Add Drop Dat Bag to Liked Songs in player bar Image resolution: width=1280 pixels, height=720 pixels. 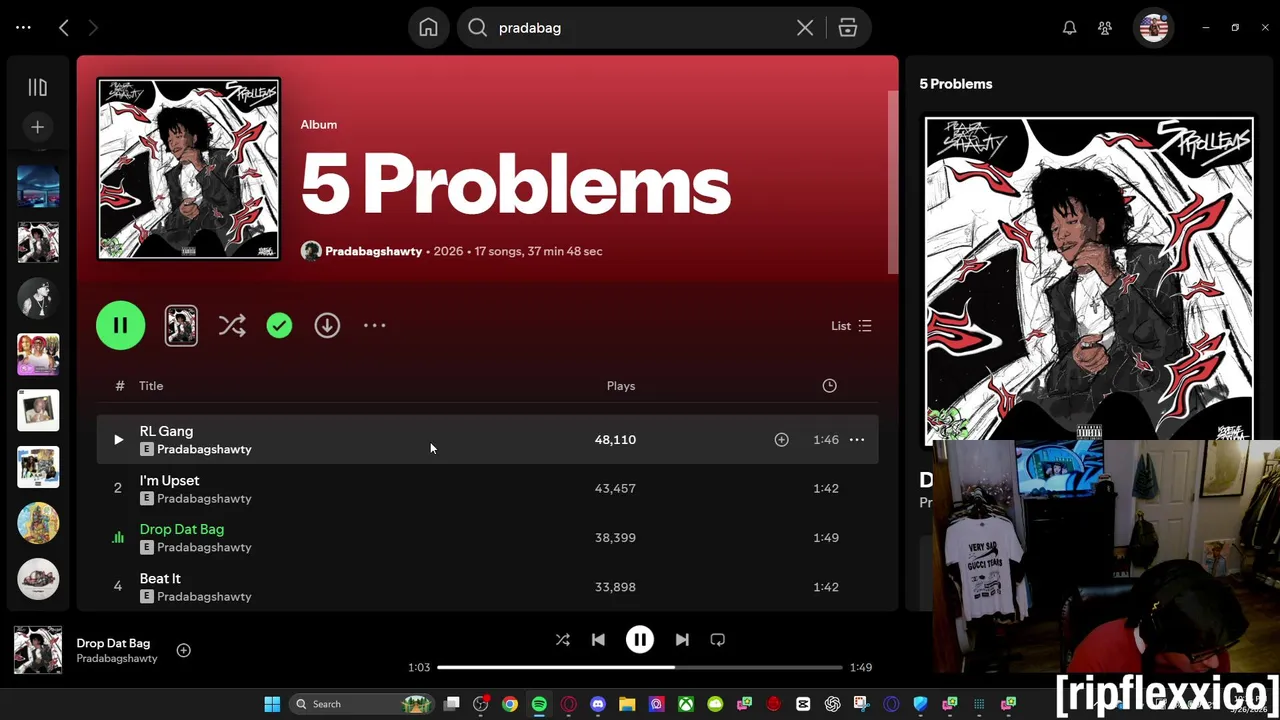pyautogui.click(x=183, y=650)
